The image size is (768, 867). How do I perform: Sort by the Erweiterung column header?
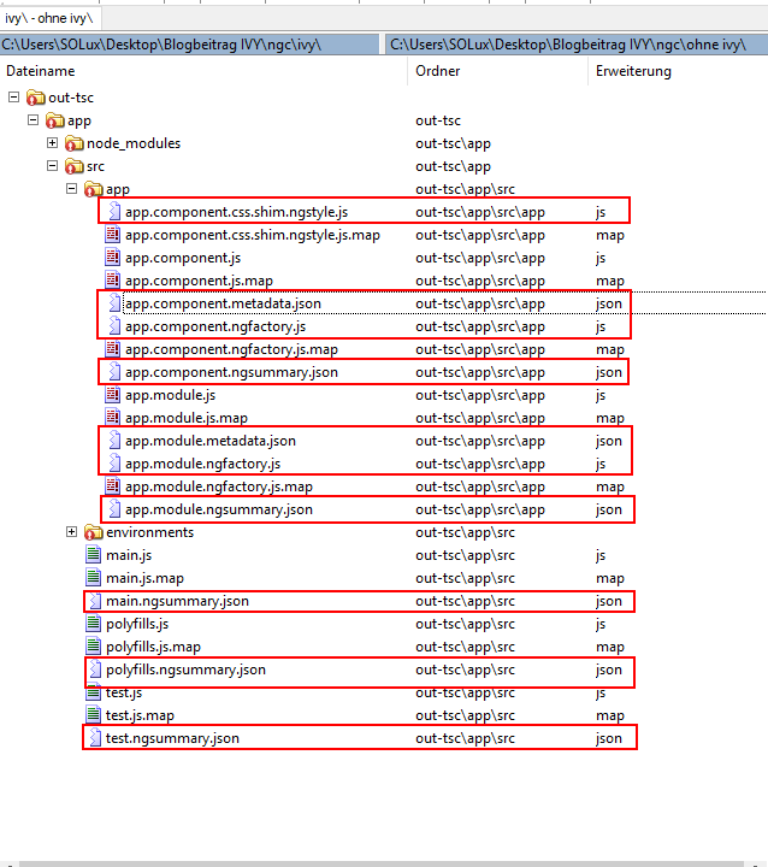(678, 71)
